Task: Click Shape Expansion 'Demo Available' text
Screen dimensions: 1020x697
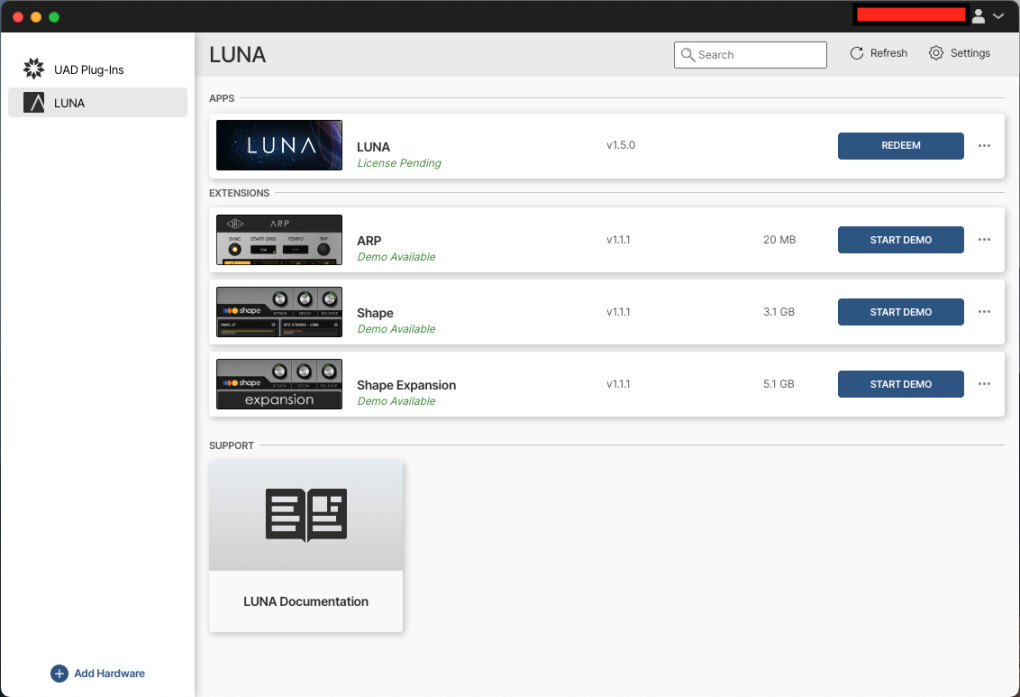Action: (396, 402)
